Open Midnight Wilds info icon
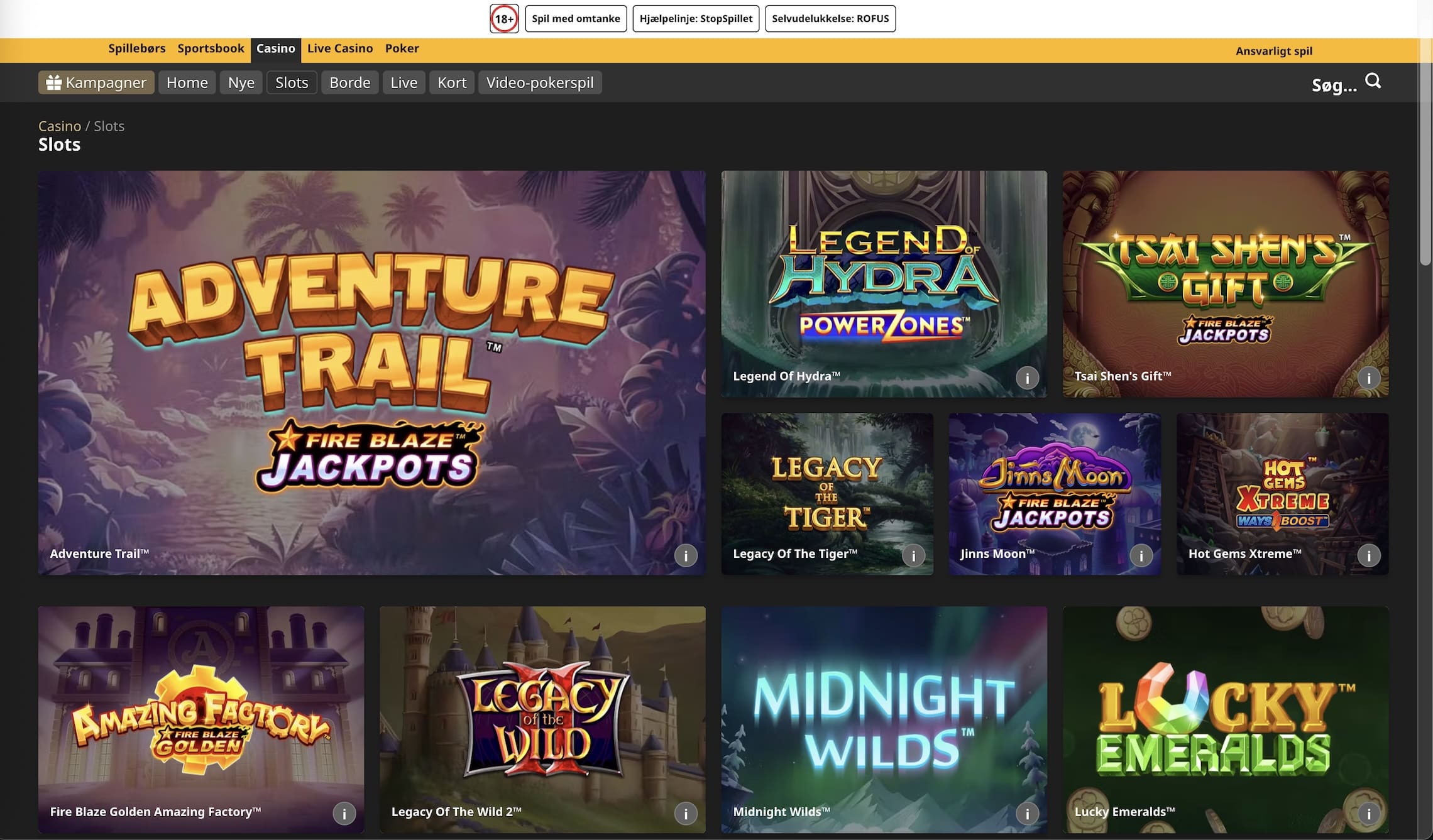 click(1027, 814)
